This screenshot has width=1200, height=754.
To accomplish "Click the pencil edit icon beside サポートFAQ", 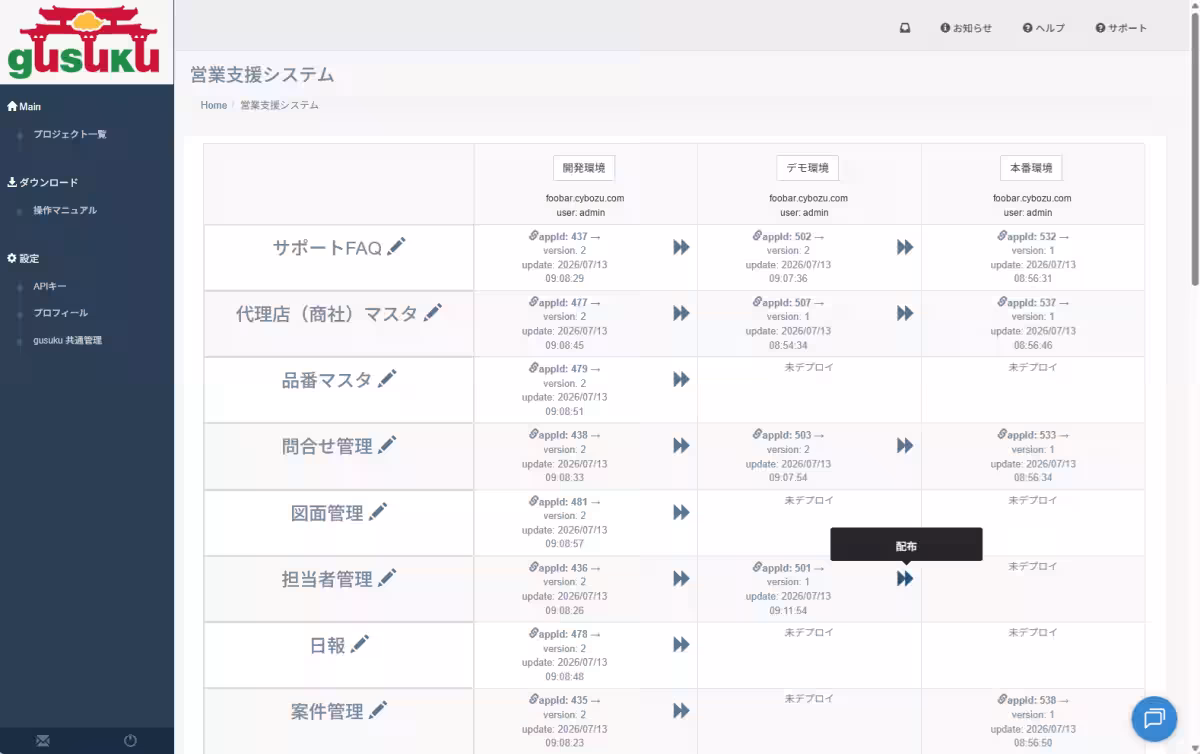I will (x=396, y=247).
